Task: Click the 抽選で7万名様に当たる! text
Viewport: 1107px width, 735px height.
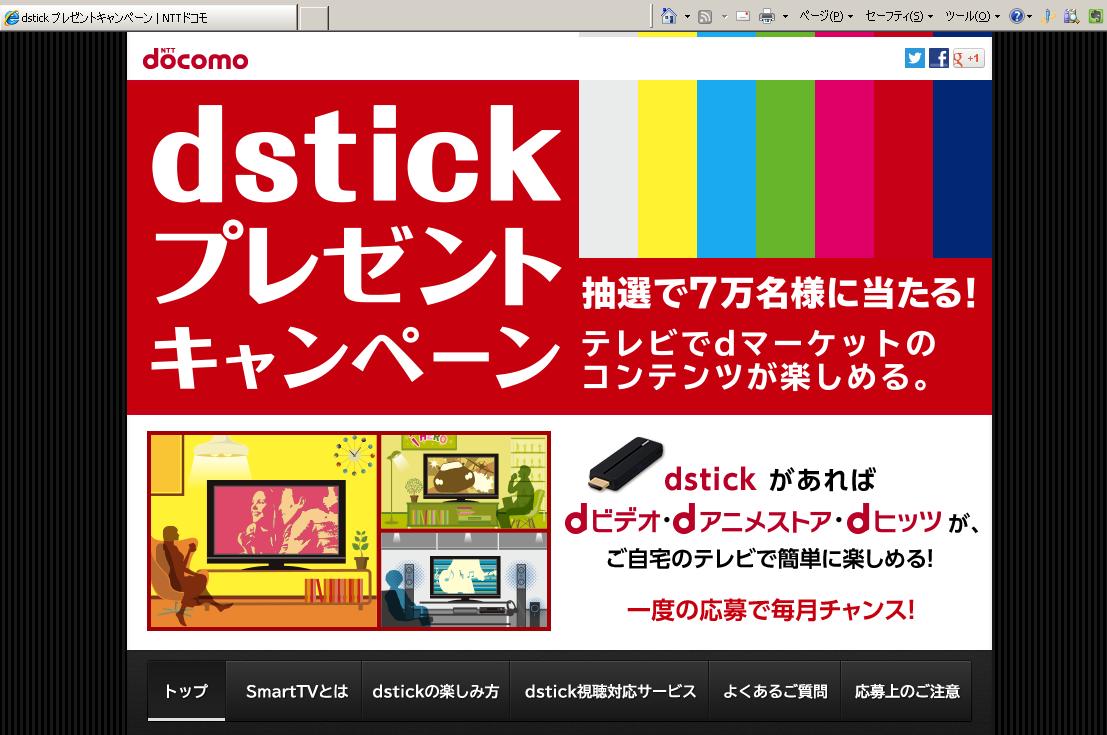Action: 779,293
